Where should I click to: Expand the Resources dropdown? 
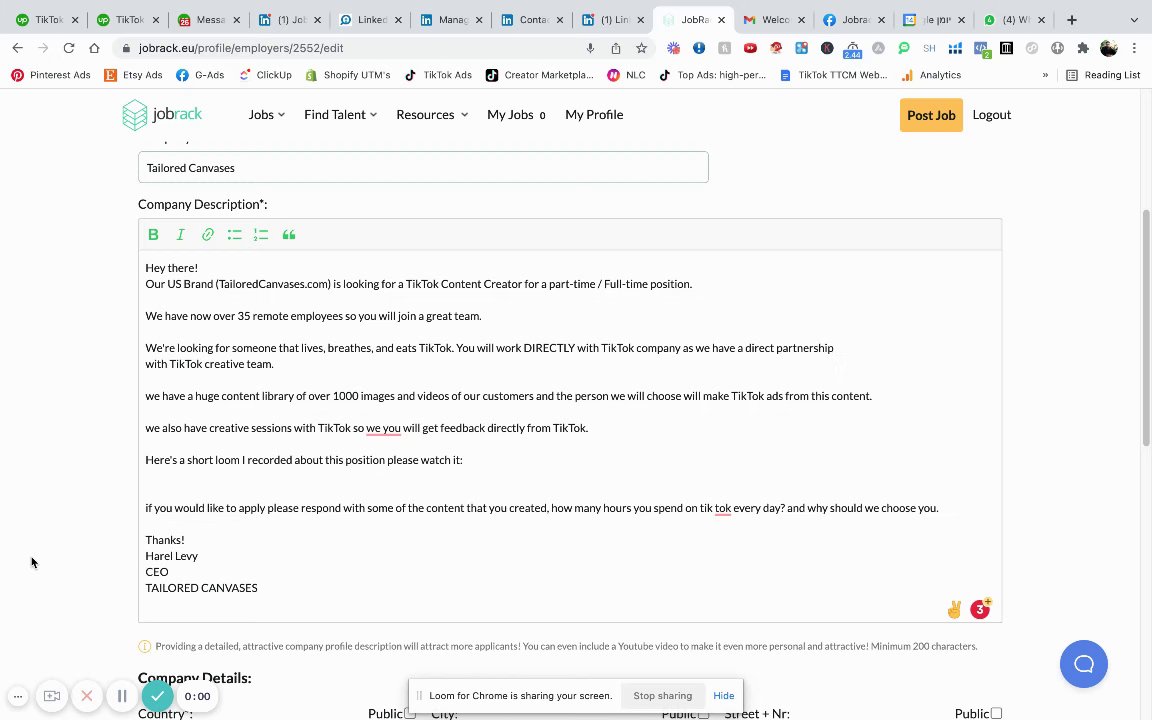pos(431,115)
